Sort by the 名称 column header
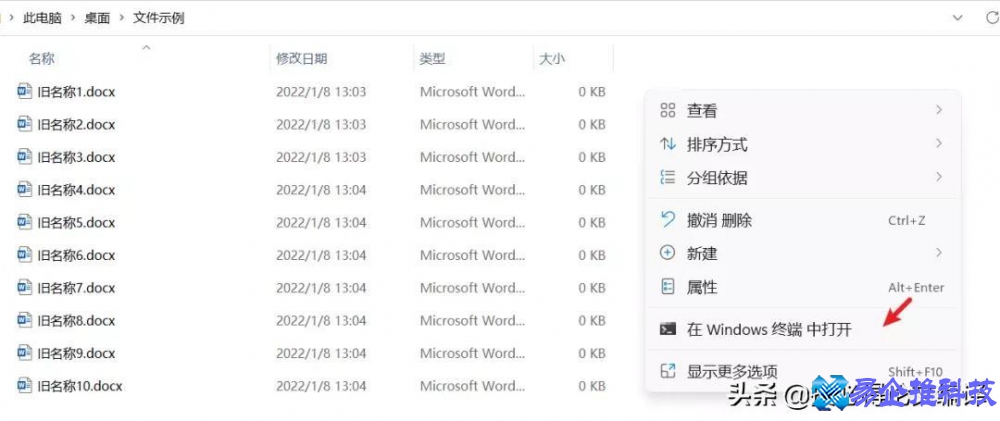The image size is (1000, 421). 41,59
